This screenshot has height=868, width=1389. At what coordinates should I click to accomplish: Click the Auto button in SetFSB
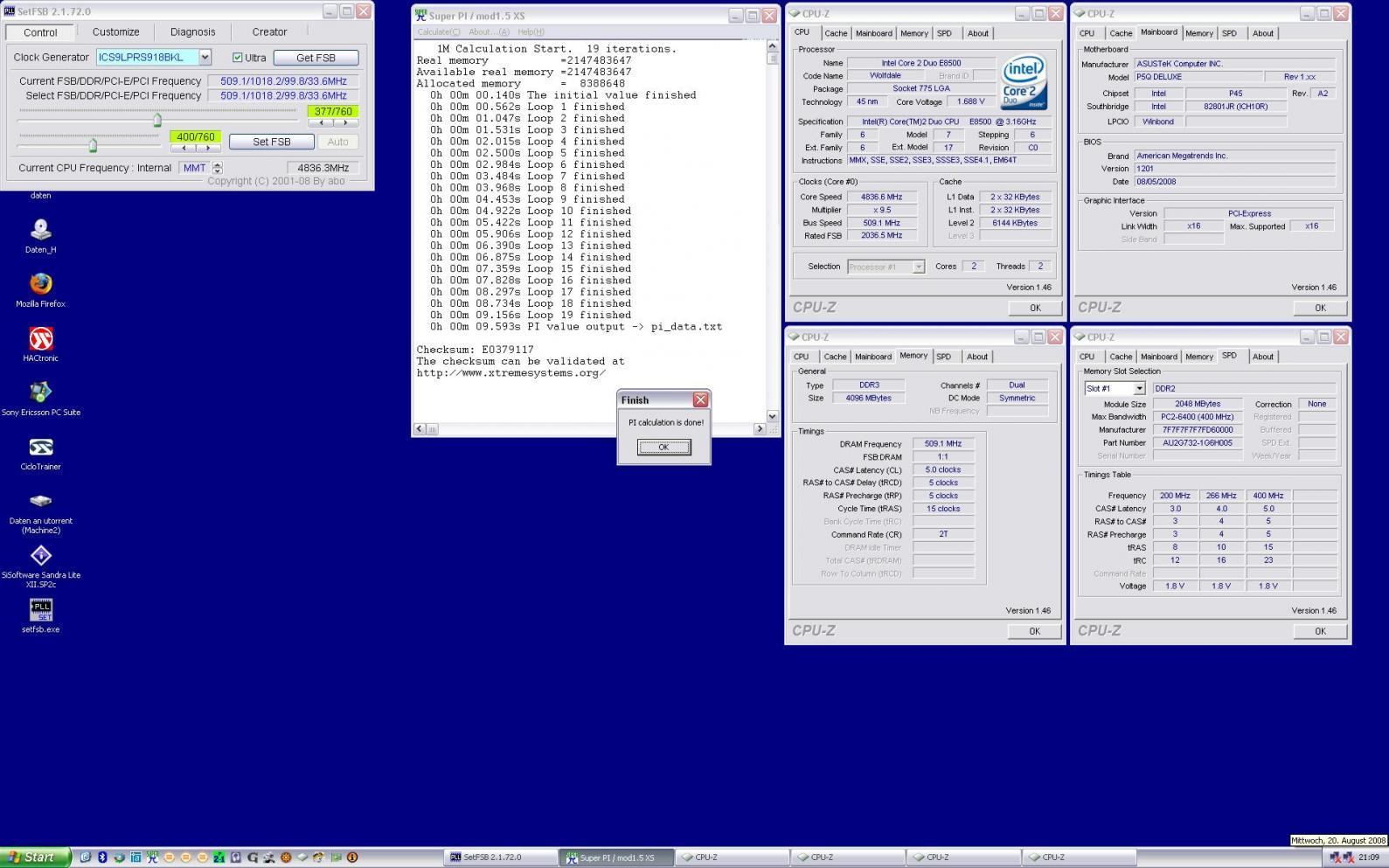pos(338,142)
